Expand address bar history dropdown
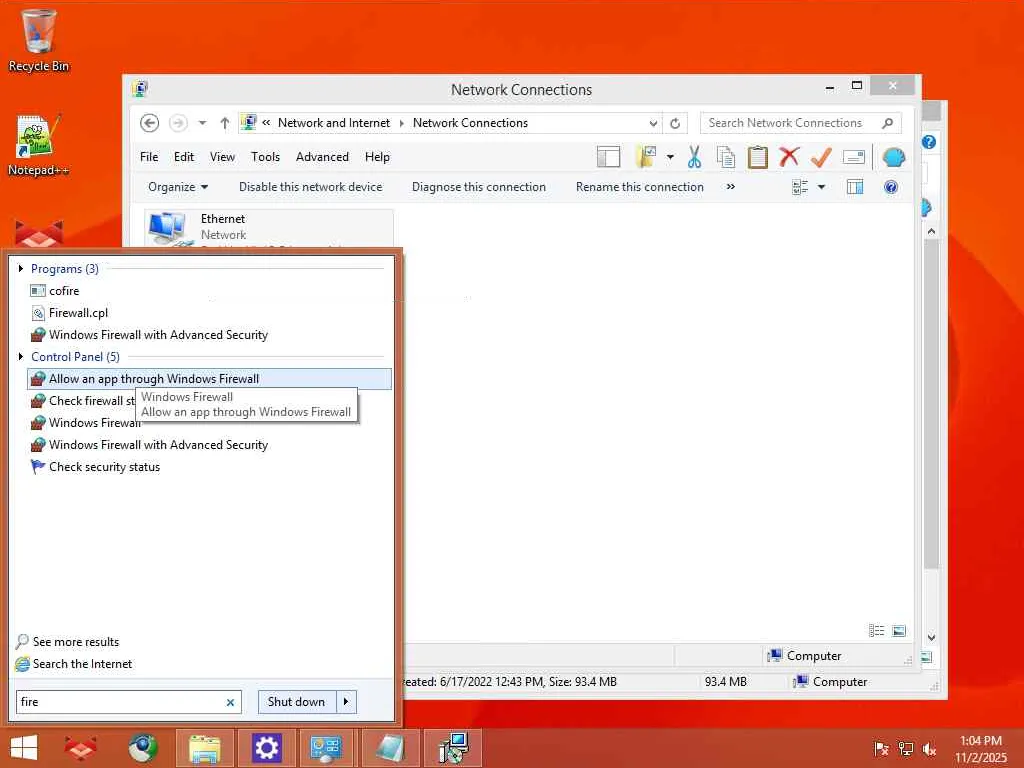Viewport: 1024px width, 768px height. coord(652,123)
